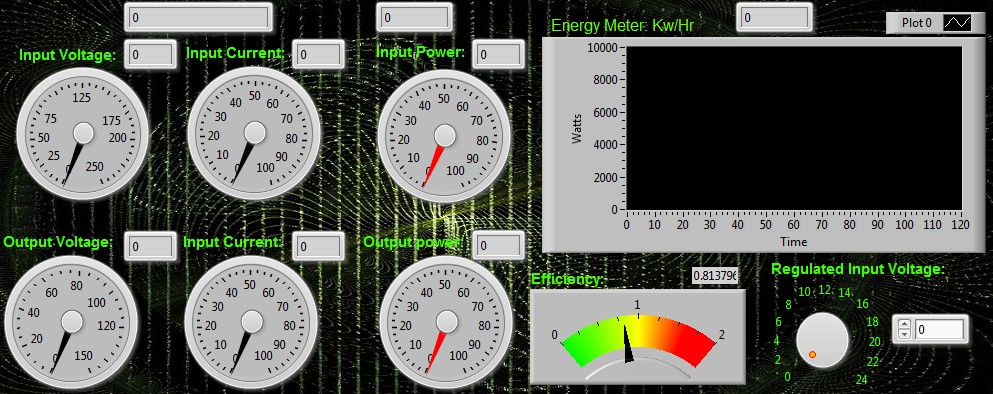Click the Input Power gauge with red needle
This screenshot has height=394, width=993.
coord(444,136)
